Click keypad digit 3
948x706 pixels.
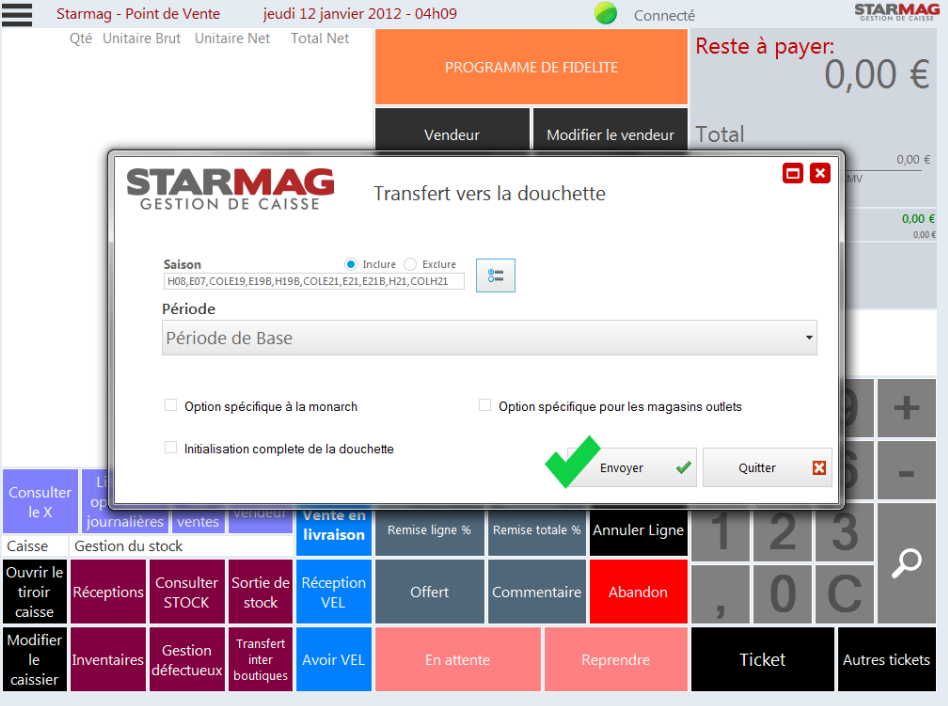(x=845, y=533)
